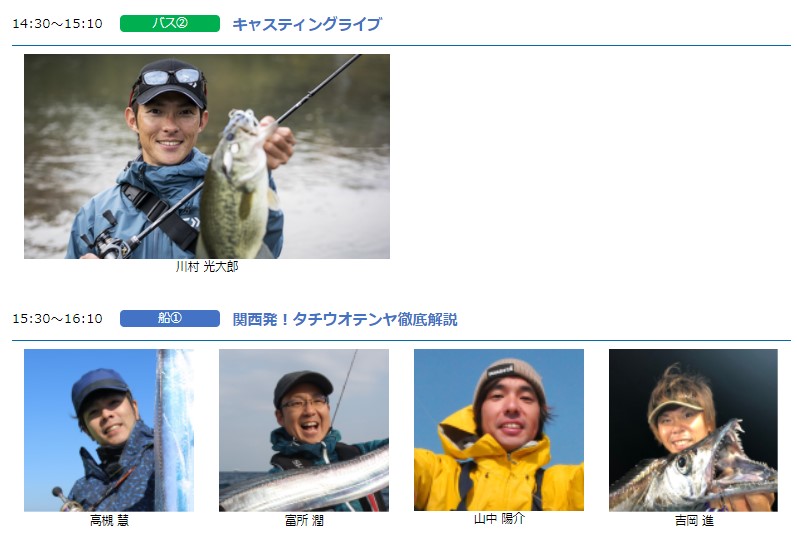Select the 吉岡 進 photo thumbnail

click(x=693, y=430)
